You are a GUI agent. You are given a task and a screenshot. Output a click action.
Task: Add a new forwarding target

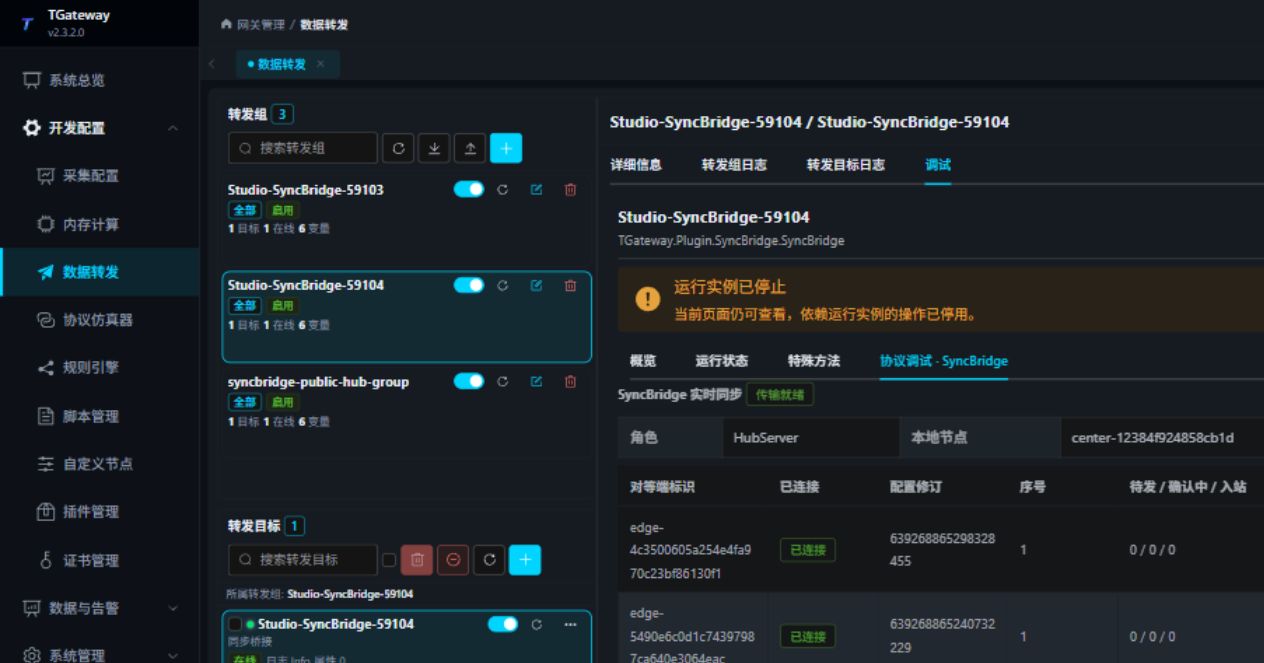pyautogui.click(x=525, y=560)
